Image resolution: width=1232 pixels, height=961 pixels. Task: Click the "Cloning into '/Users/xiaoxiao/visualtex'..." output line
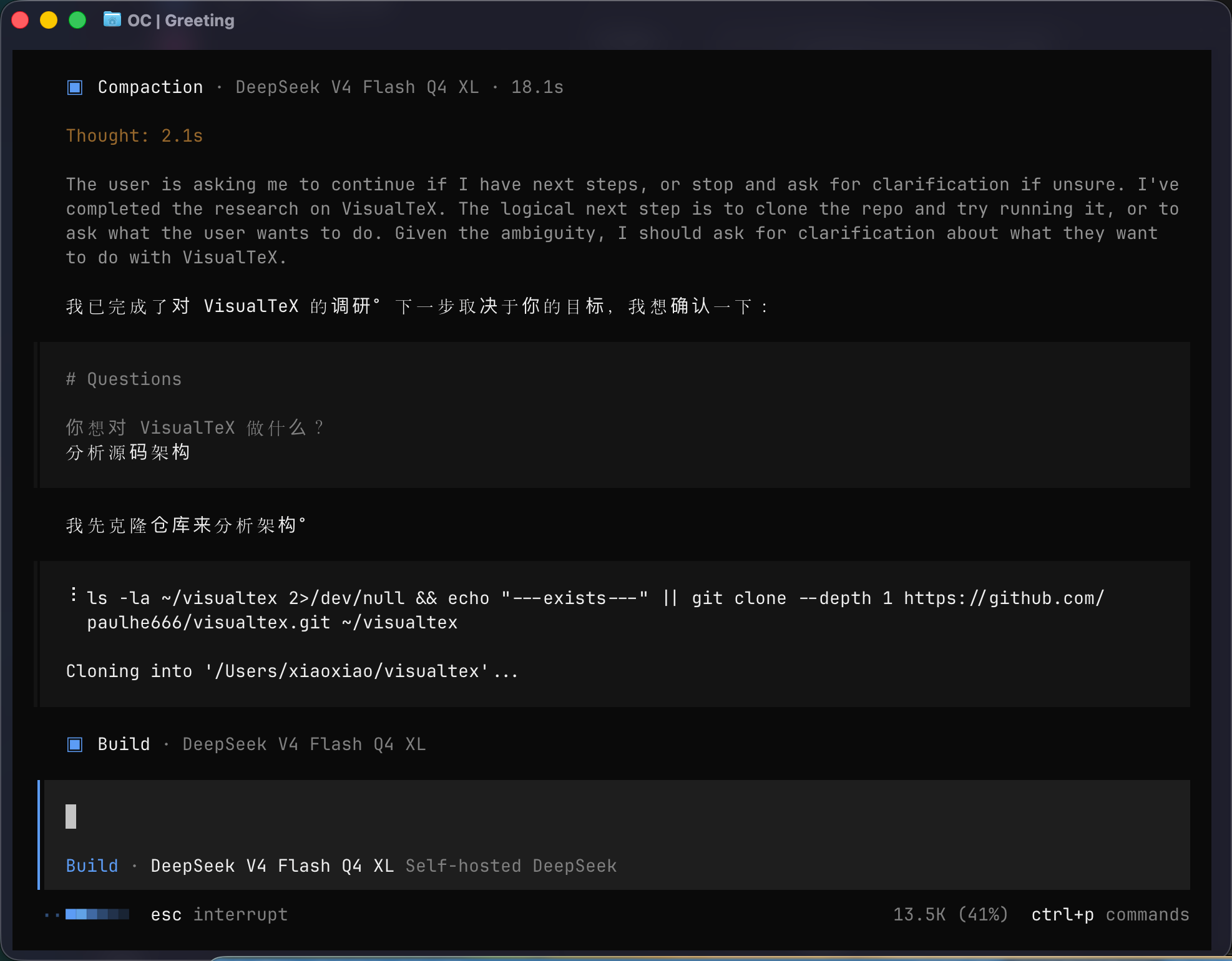(292, 671)
